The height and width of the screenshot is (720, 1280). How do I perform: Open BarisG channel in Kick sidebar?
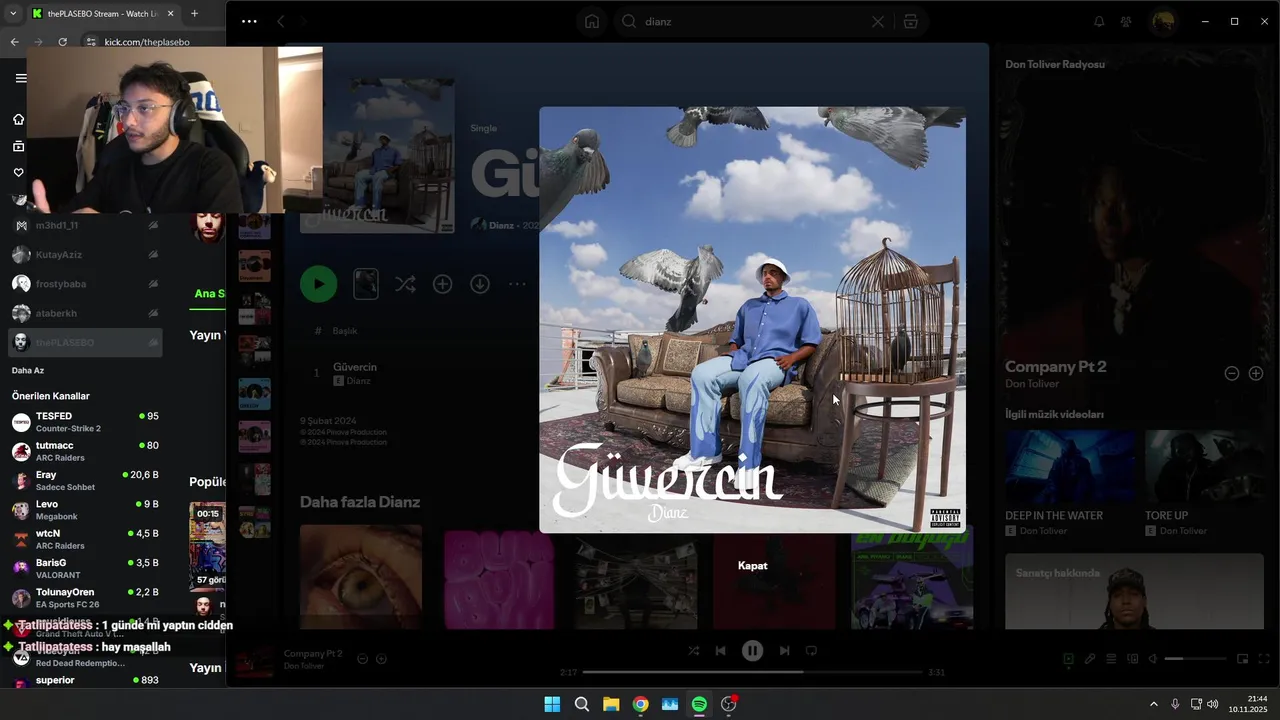[x=85, y=568]
